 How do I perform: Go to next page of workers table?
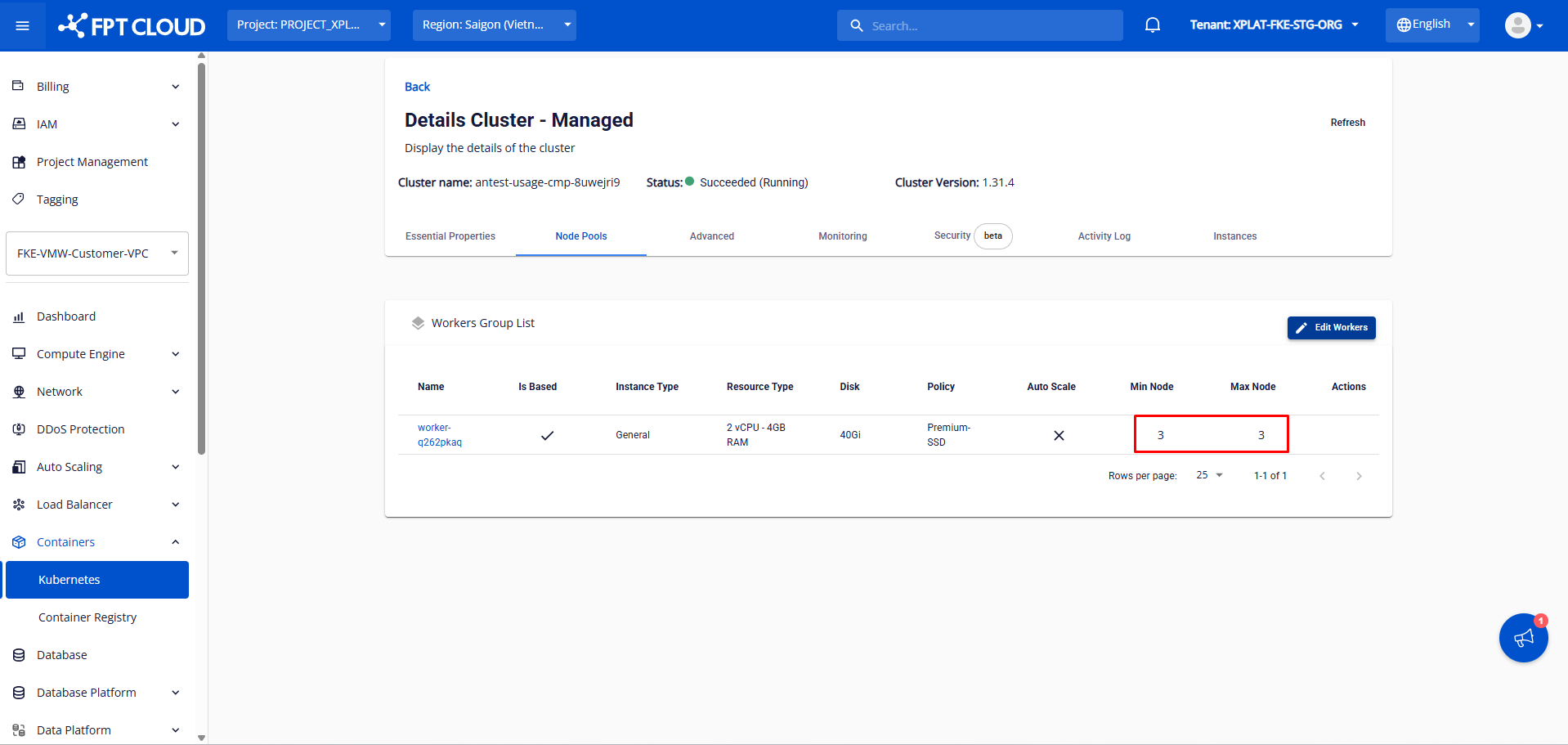coord(1359,476)
